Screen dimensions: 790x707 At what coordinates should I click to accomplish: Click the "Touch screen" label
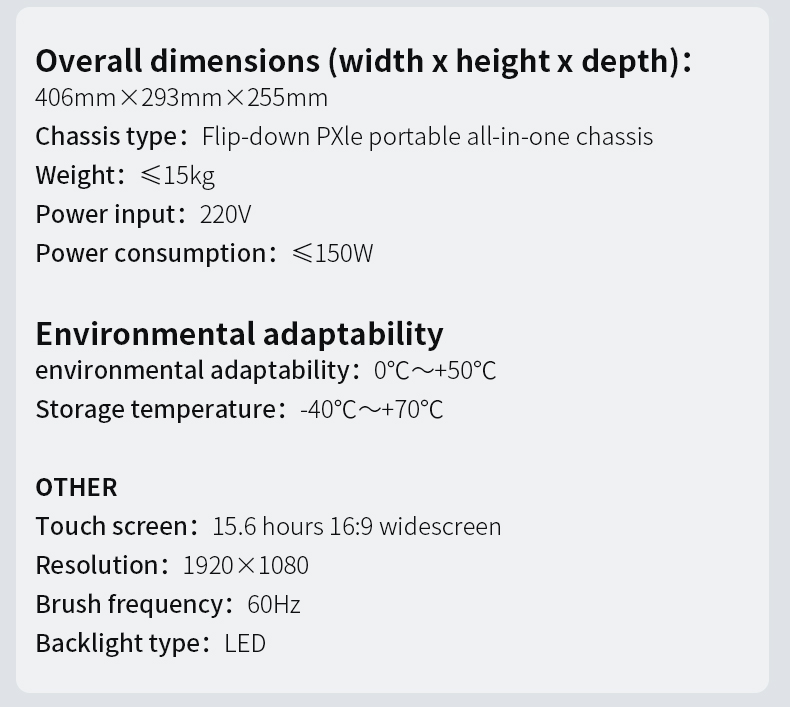tap(112, 526)
